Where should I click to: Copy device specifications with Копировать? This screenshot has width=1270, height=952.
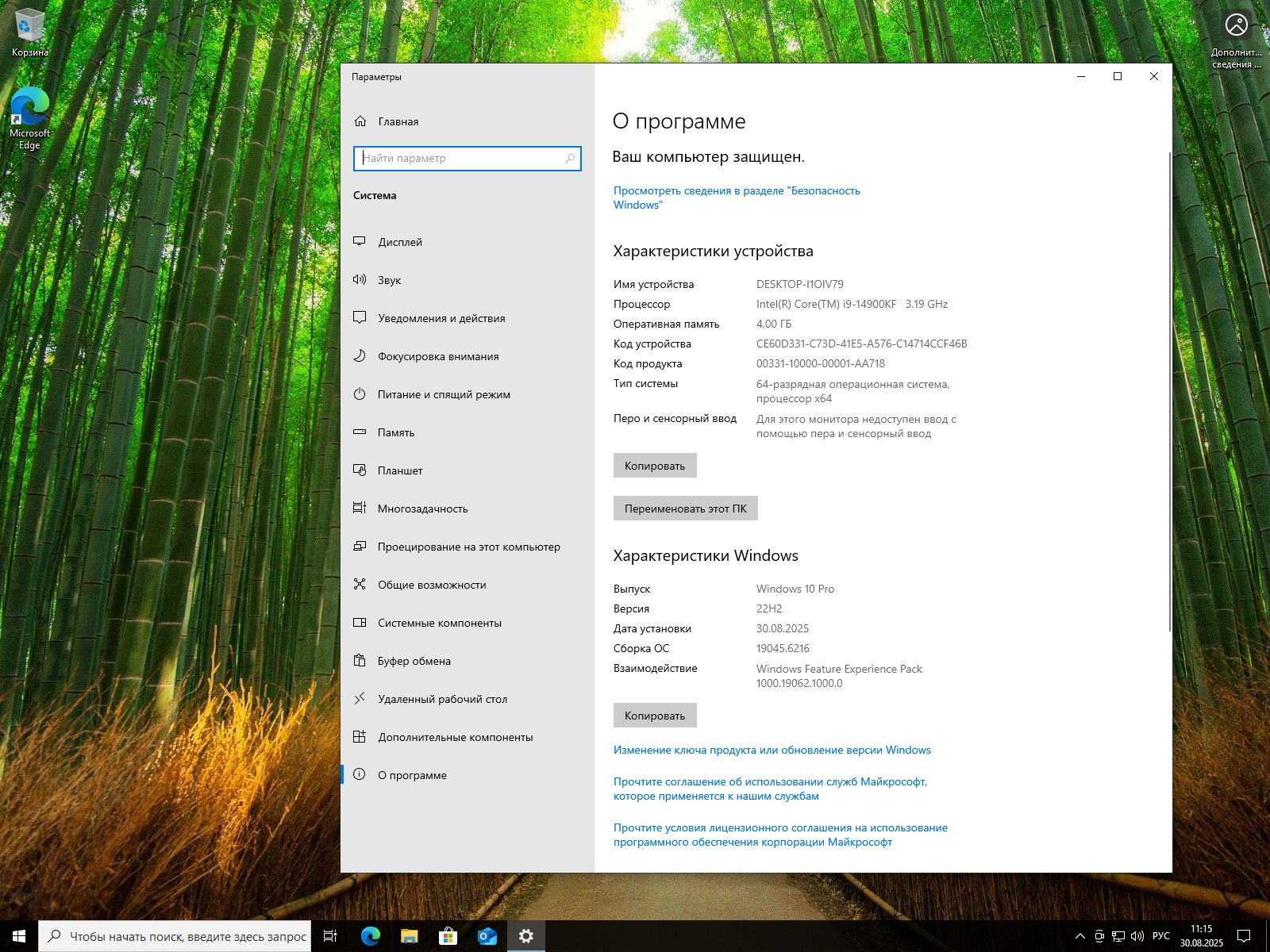click(x=655, y=466)
